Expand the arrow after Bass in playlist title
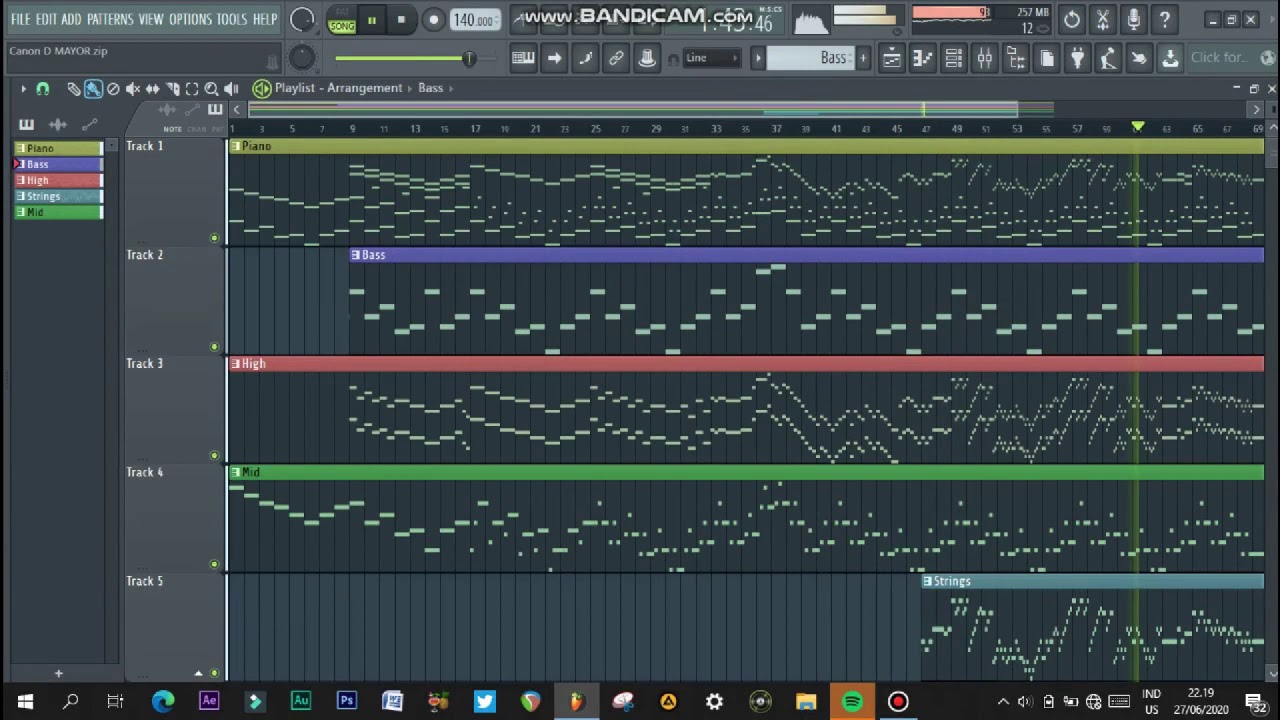 click(451, 88)
